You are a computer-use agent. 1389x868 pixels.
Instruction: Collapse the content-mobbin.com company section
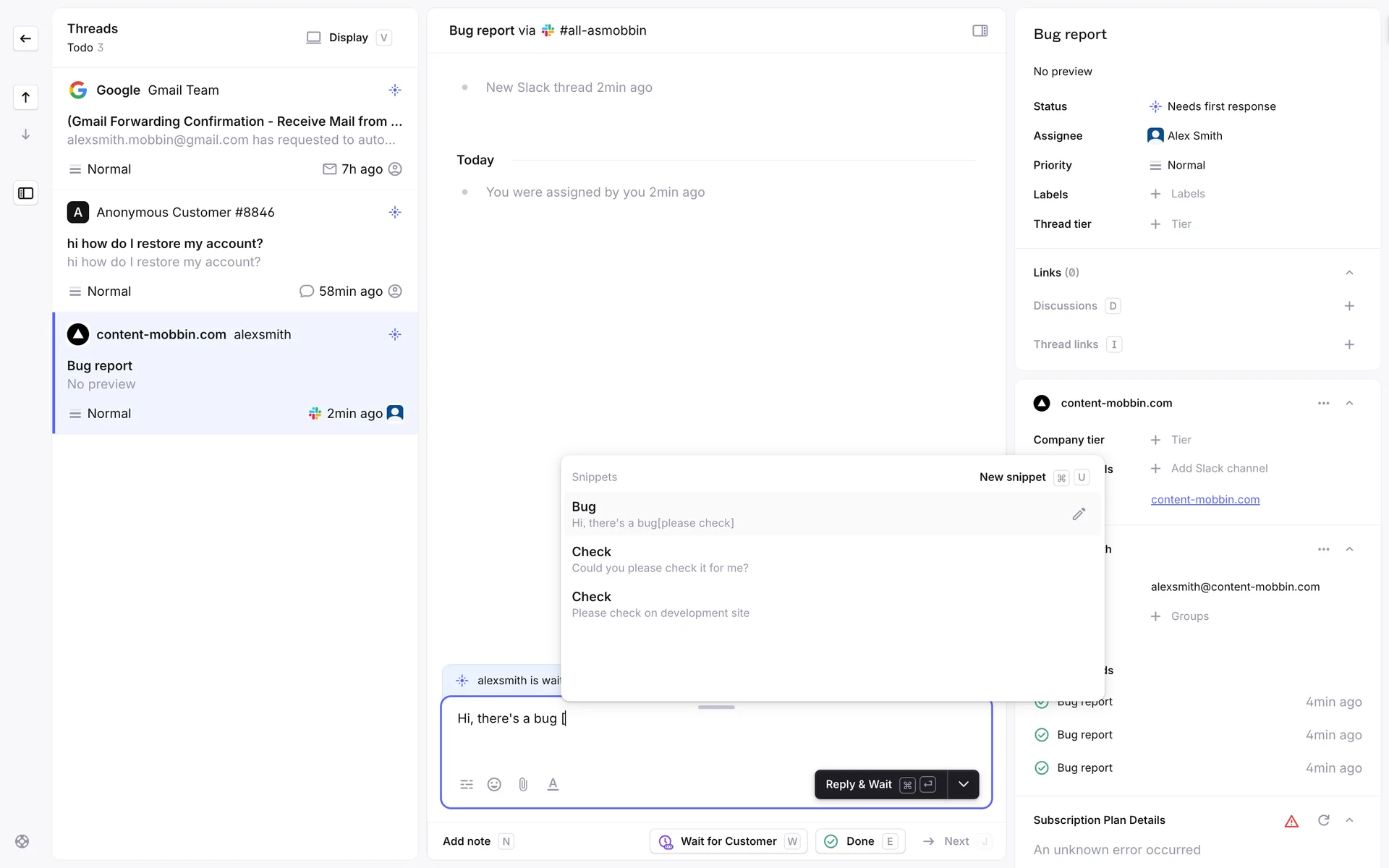1349,403
